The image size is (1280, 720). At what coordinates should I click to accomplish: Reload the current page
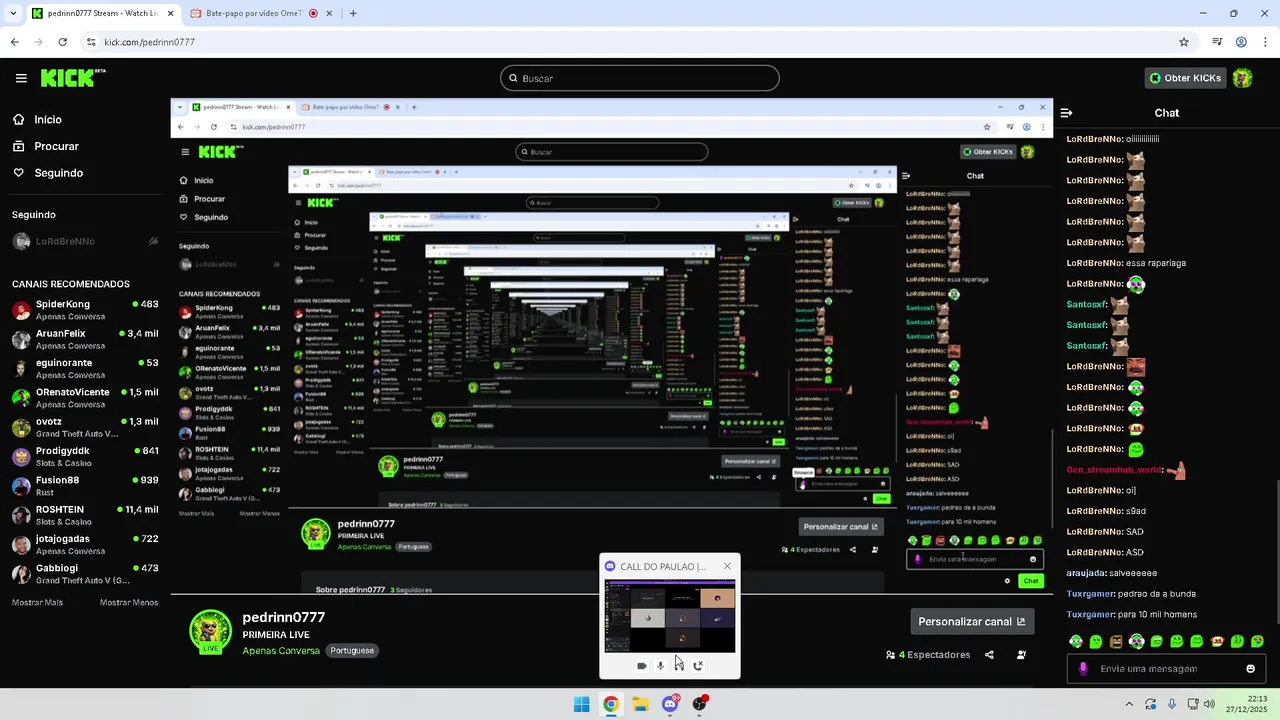tap(62, 42)
